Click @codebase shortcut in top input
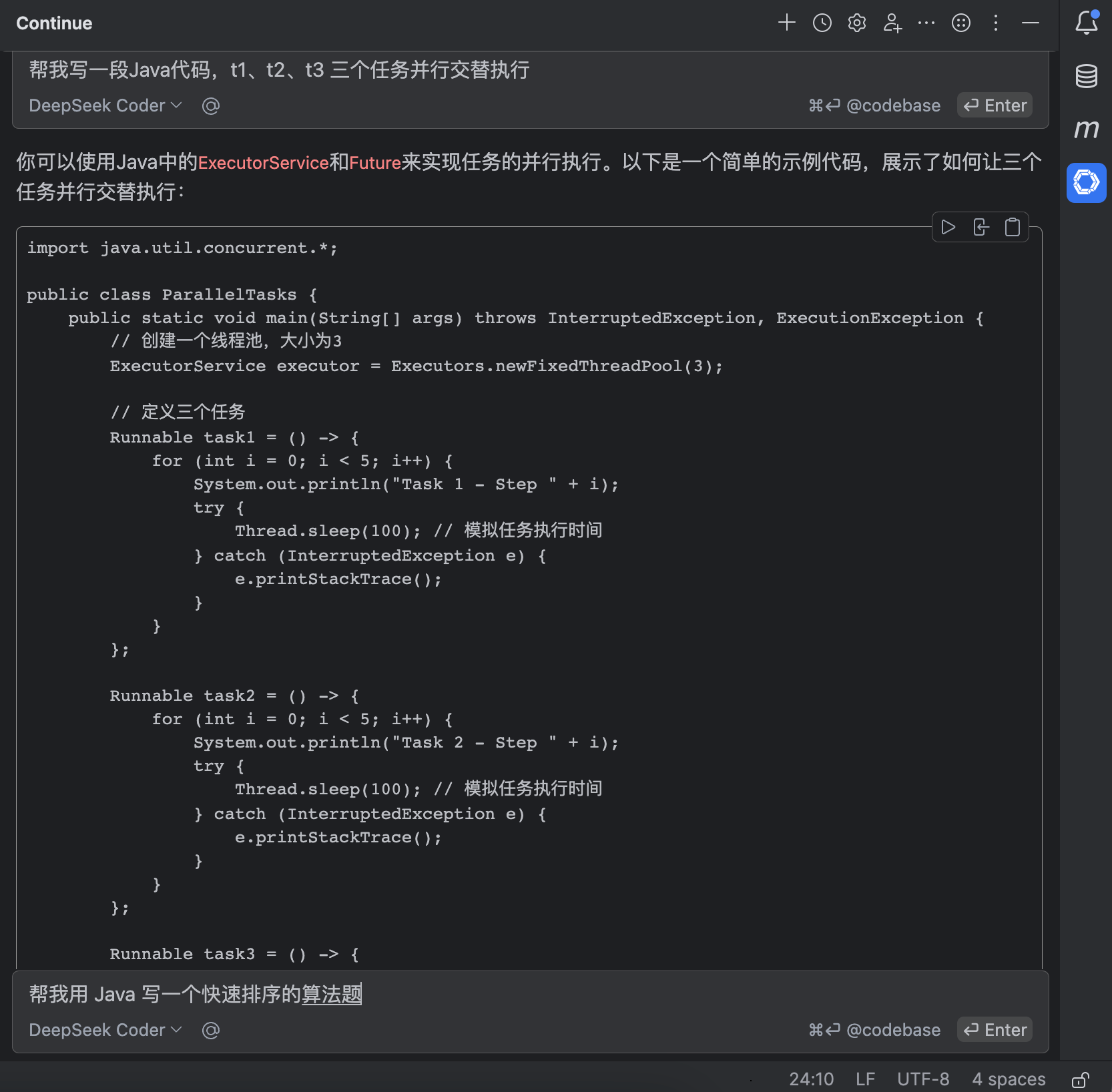This screenshot has width=1112, height=1092. (x=874, y=105)
